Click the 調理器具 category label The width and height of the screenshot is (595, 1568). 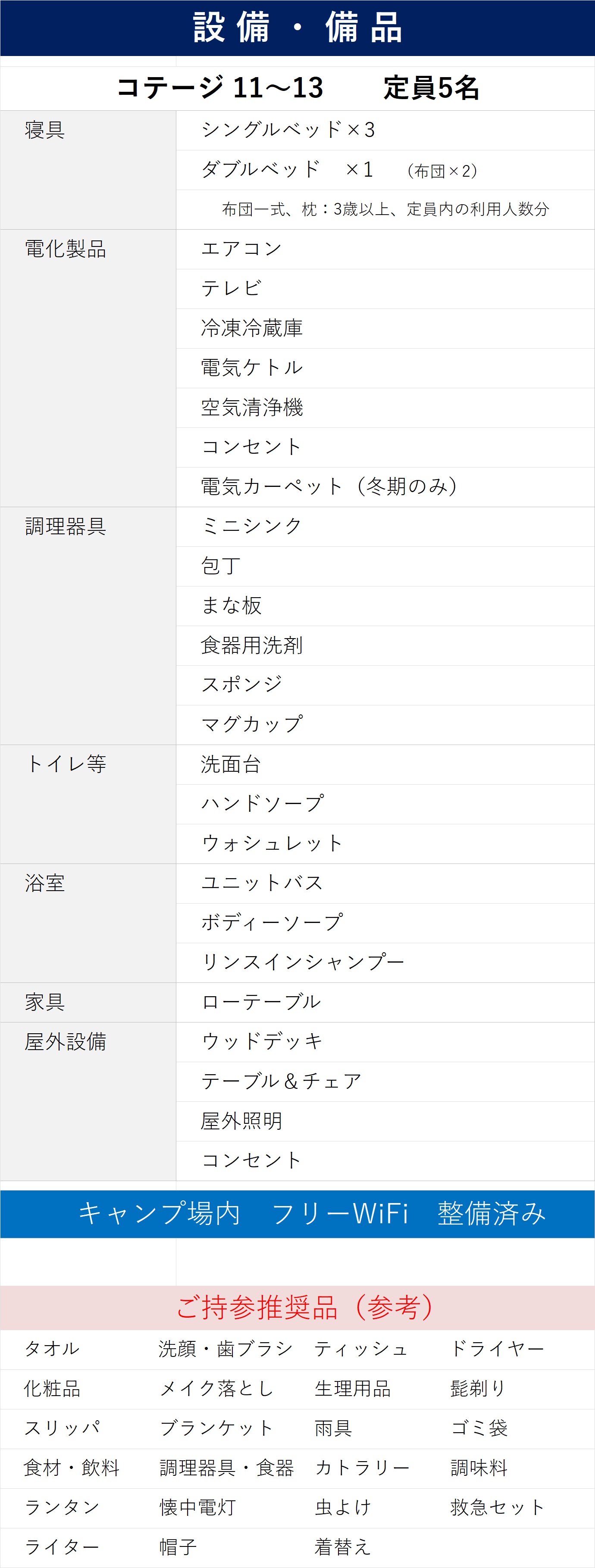click(x=65, y=527)
